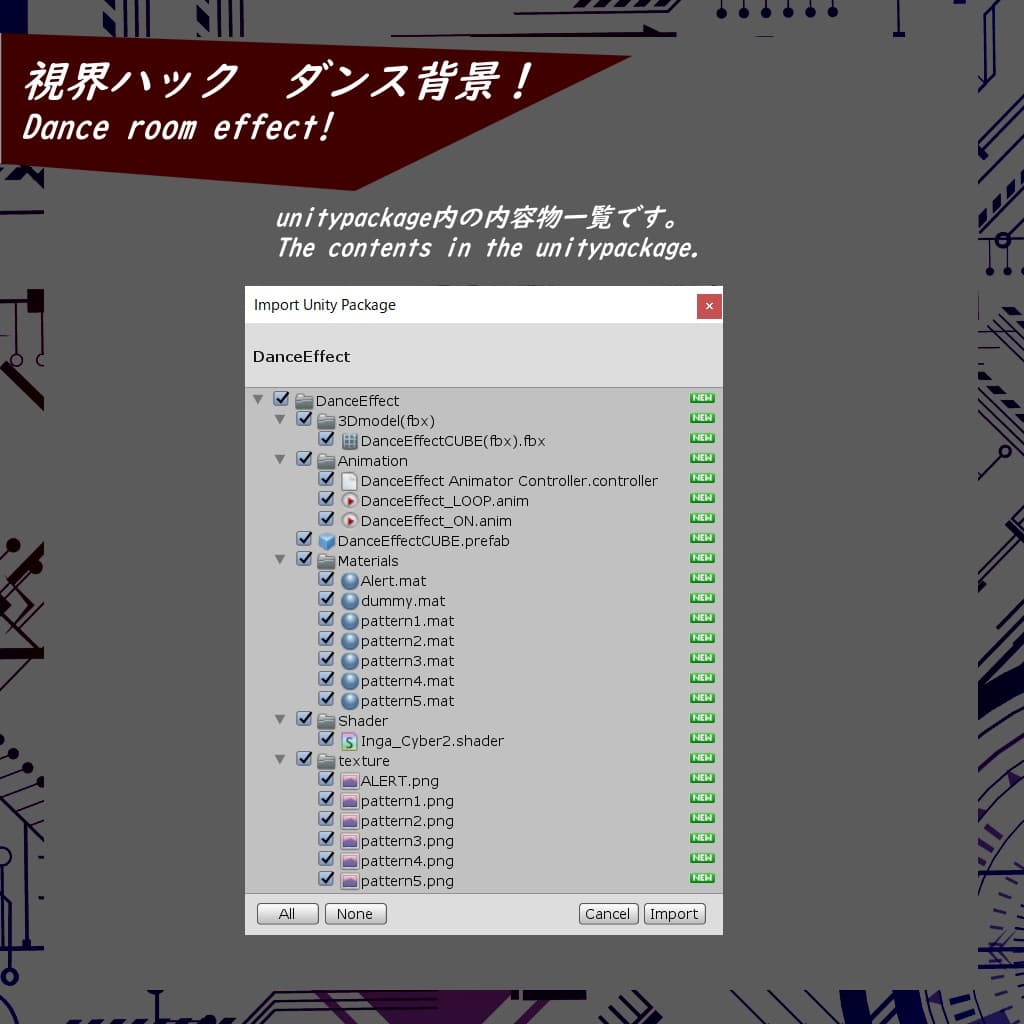Click the pattern3.png image icon
The image size is (1024, 1024).
[349, 841]
